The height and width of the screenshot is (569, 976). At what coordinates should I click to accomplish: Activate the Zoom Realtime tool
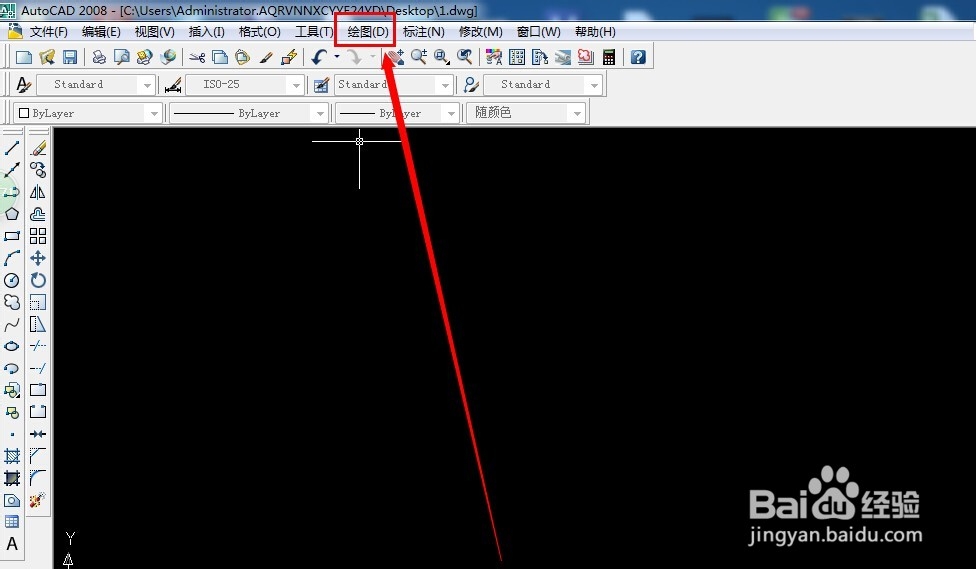(419, 57)
